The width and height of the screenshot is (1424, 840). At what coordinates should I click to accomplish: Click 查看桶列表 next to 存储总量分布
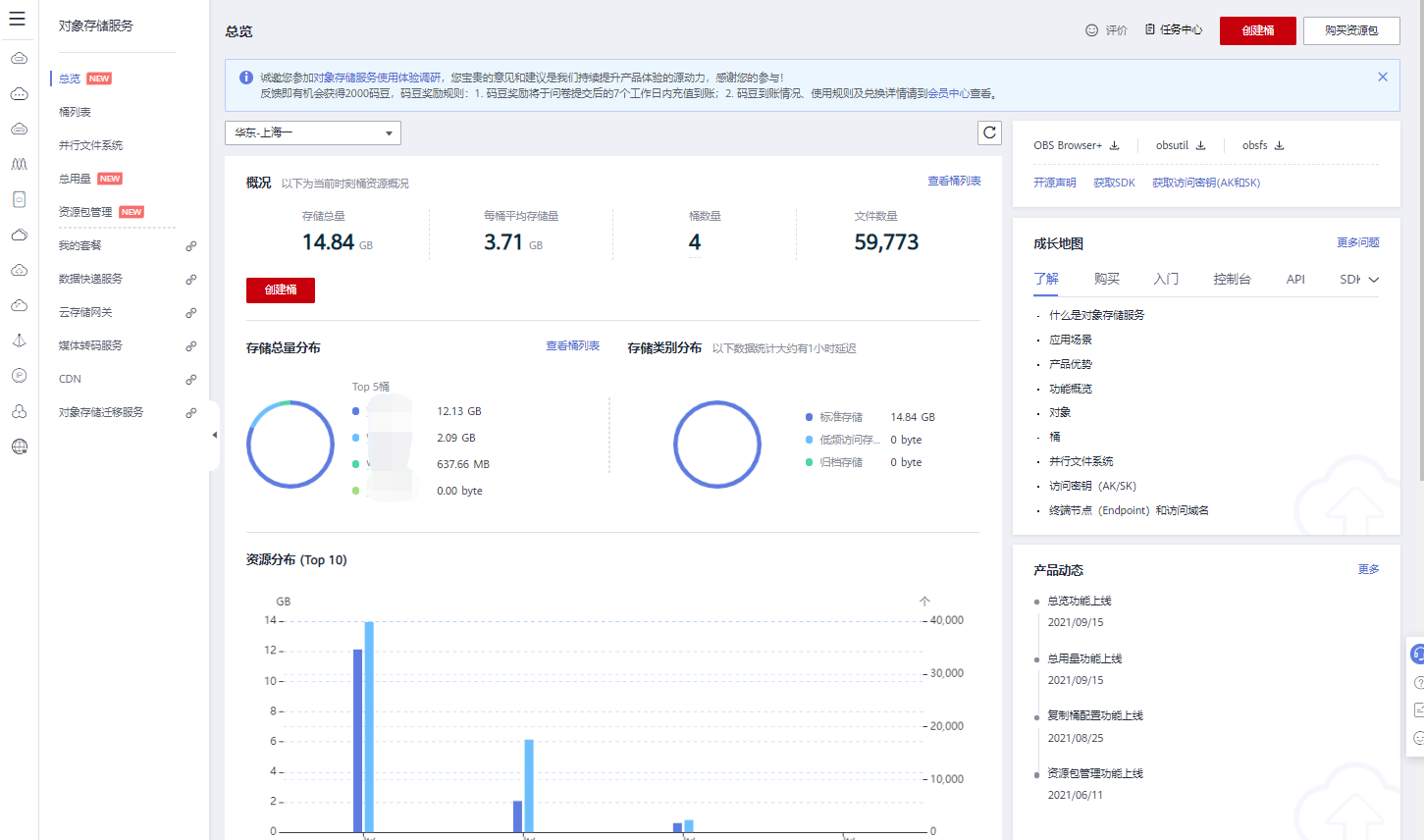[572, 345]
